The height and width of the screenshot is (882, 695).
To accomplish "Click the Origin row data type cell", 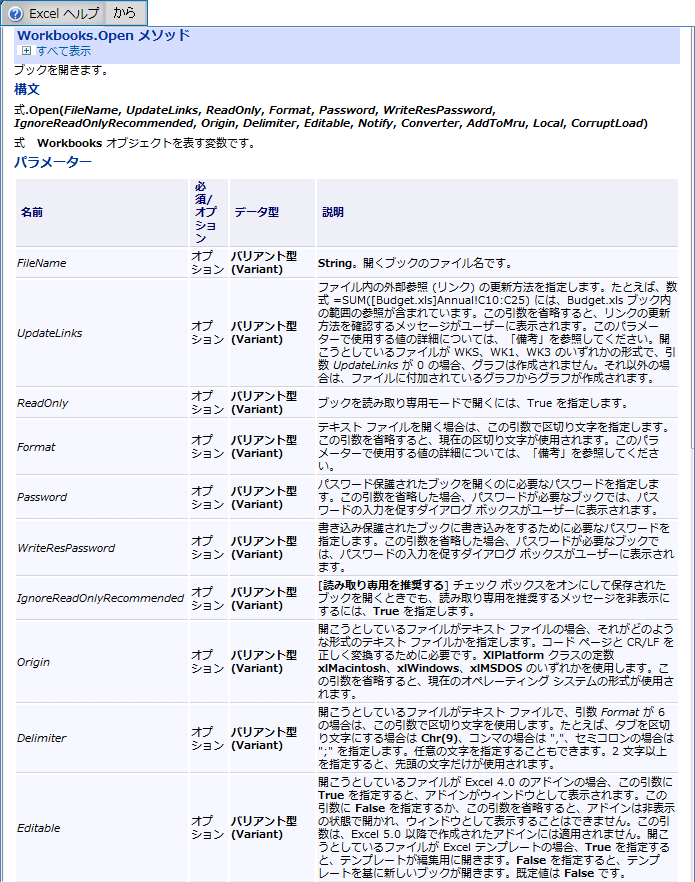I will point(272,662).
